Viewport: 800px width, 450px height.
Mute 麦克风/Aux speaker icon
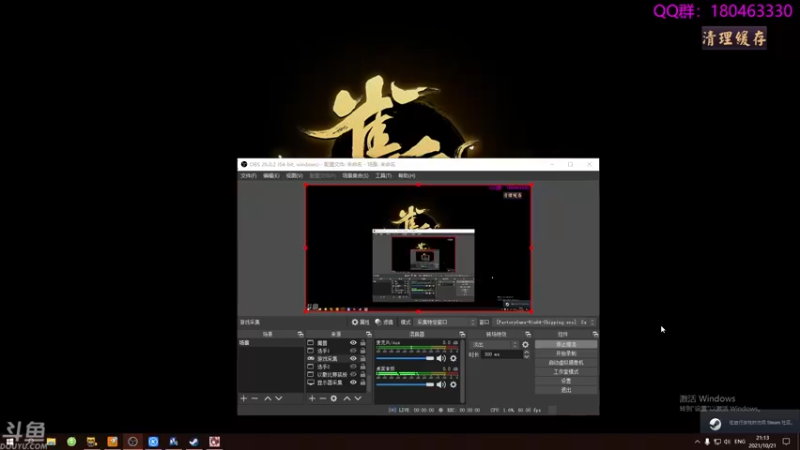tap(441, 358)
